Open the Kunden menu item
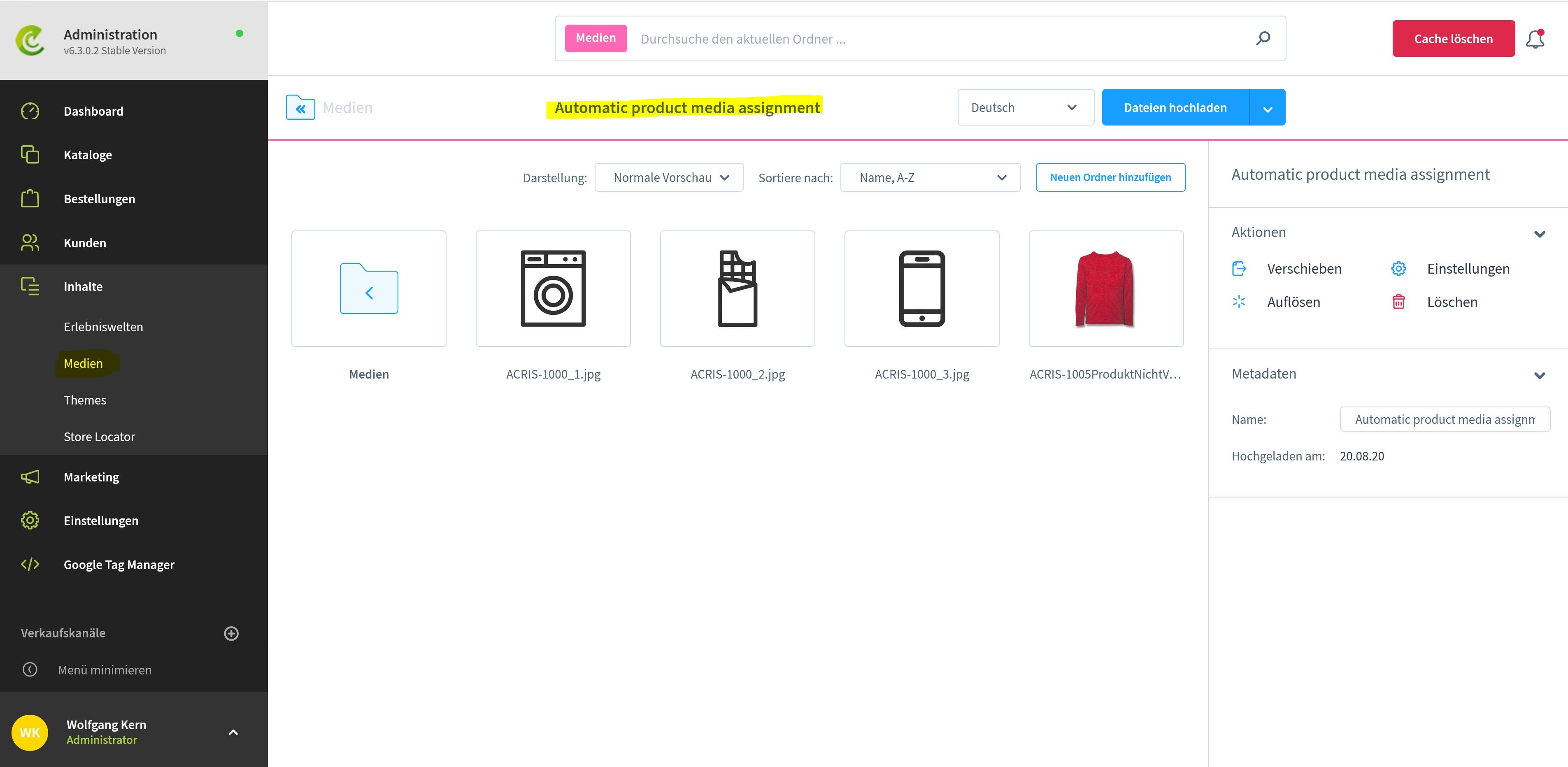 (85, 243)
